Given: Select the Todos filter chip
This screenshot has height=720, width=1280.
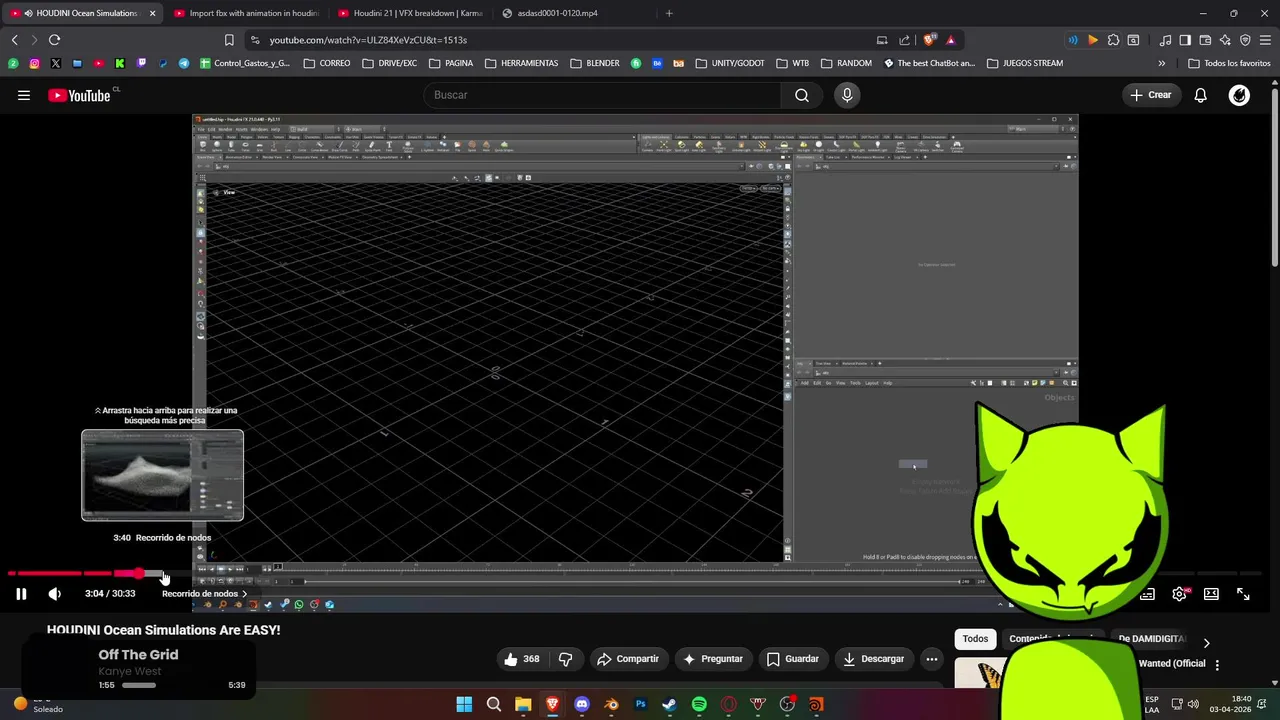Looking at the screenshot, I should point(975,639).
